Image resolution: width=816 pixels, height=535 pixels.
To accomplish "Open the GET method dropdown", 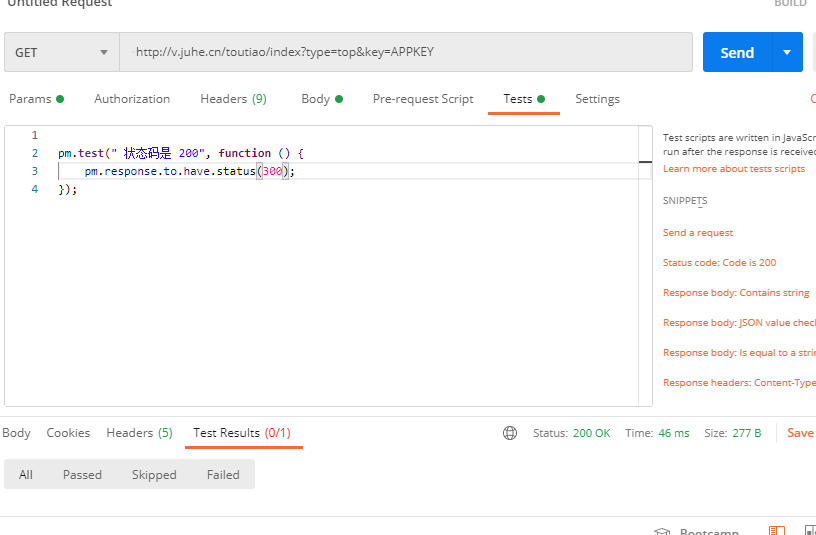I will click(x=62, y=52).
